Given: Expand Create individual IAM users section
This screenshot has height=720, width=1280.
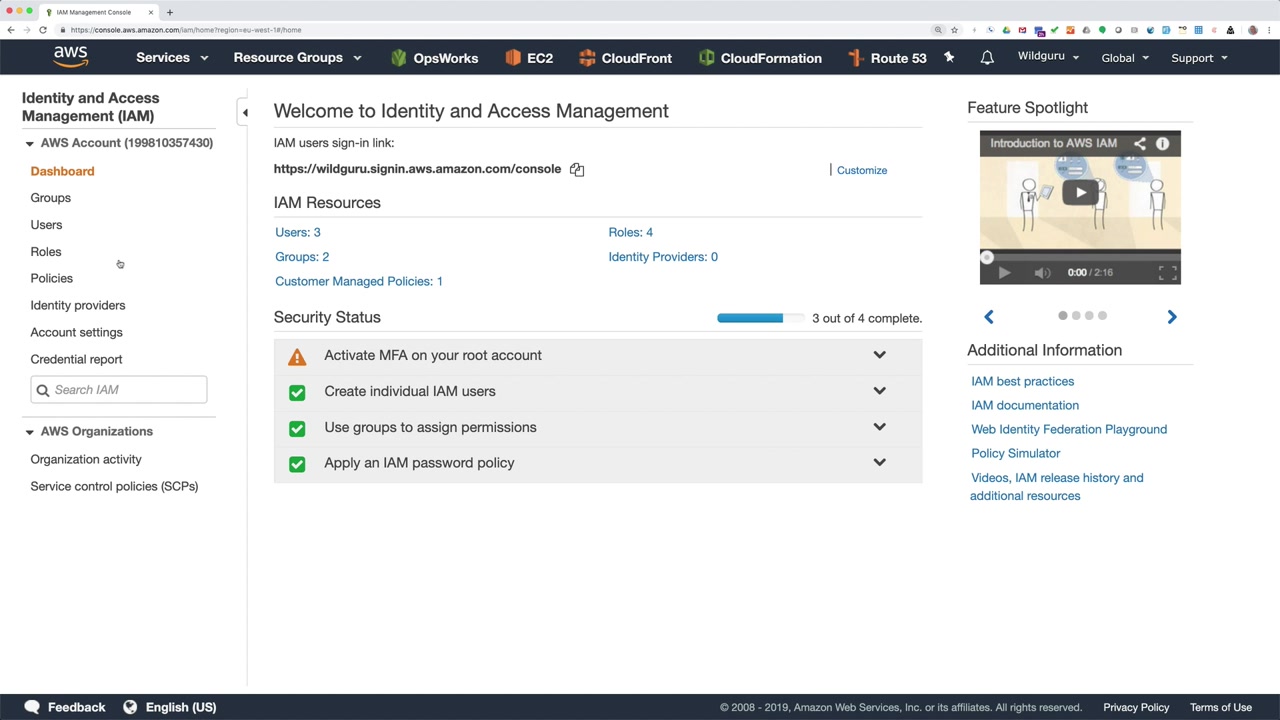Looking at the screenshot, I should 879,391.
